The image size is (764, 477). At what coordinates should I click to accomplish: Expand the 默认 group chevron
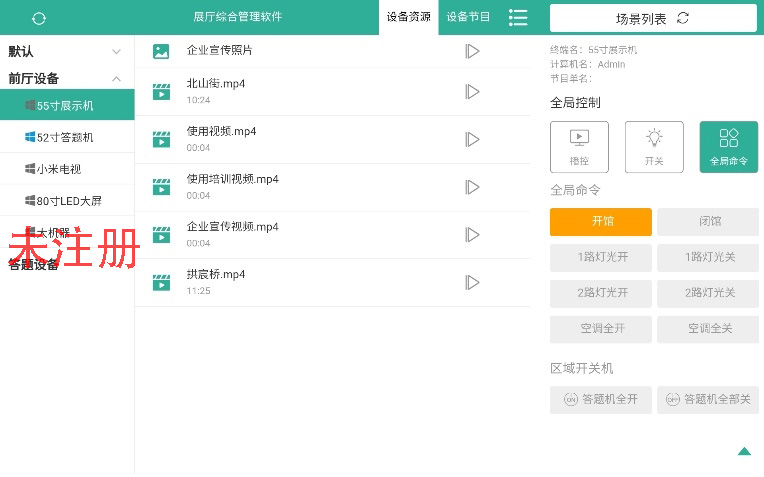116,52
